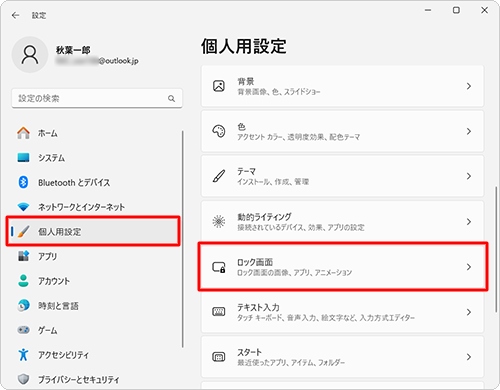The width and height of the screenshot is (500, 390).
Task: Expand the ロック画面 chevron arrow
Action: (469, 267)
